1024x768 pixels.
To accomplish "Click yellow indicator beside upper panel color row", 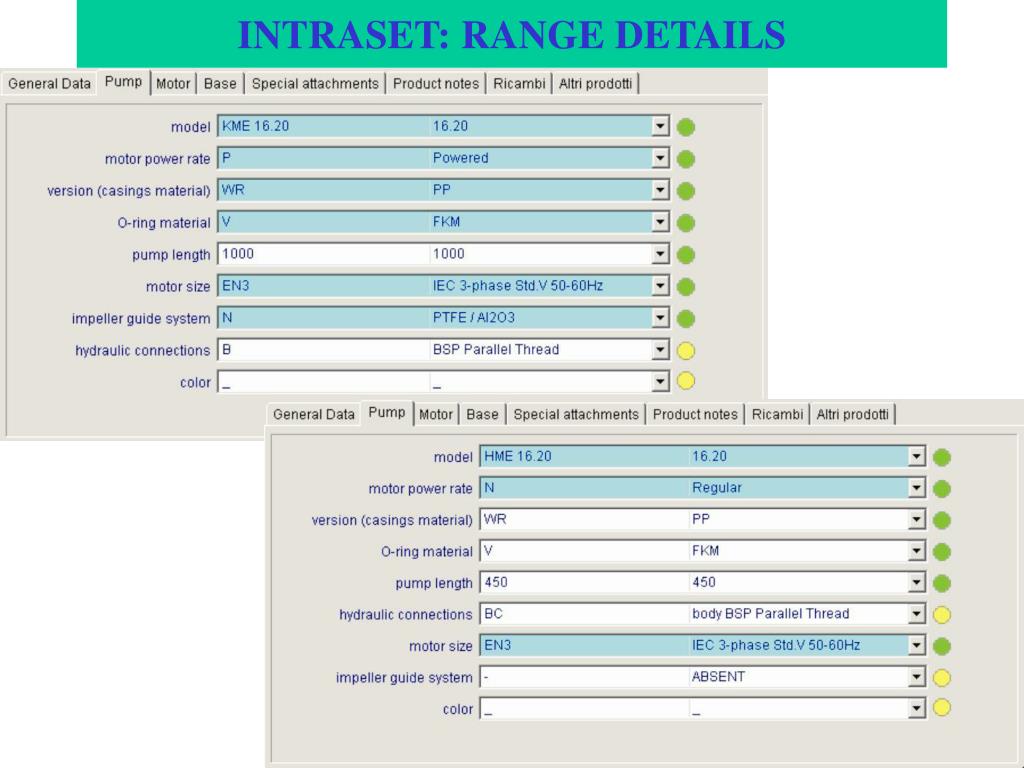I will pos(686,381).
